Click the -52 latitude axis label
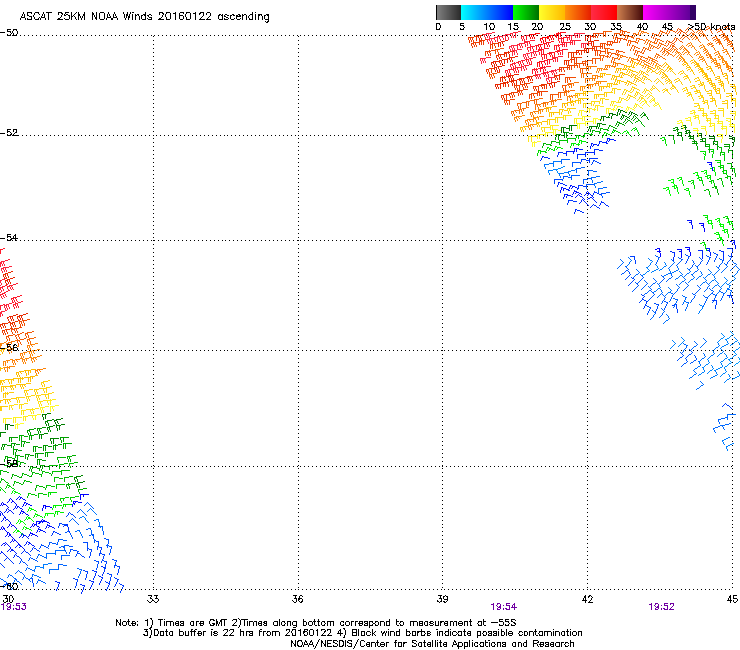 click(x=9, y=133)
